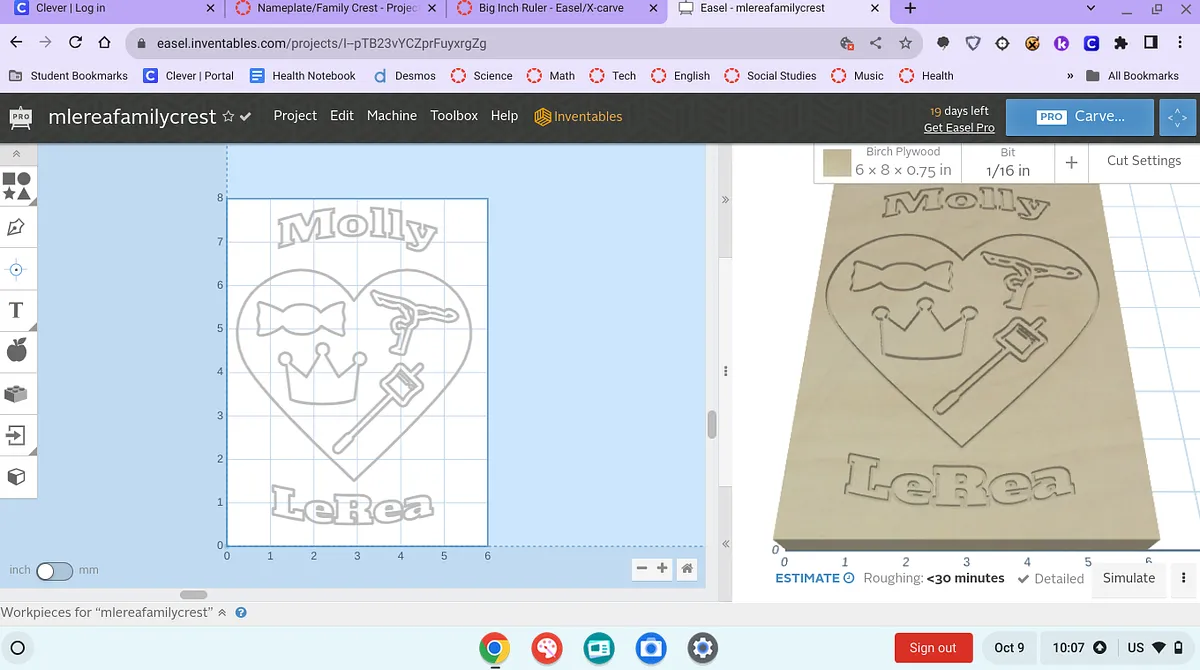Bookmark page with star icon
This screenshot has height=670, width=1200.
(905, 43)
